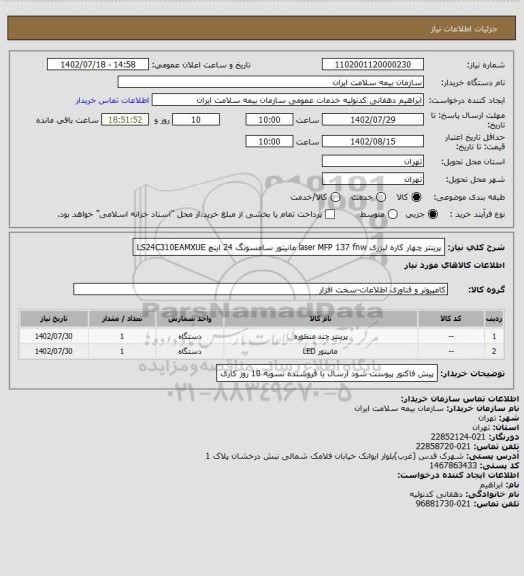Click the ردیف column header

pos(494,318)
